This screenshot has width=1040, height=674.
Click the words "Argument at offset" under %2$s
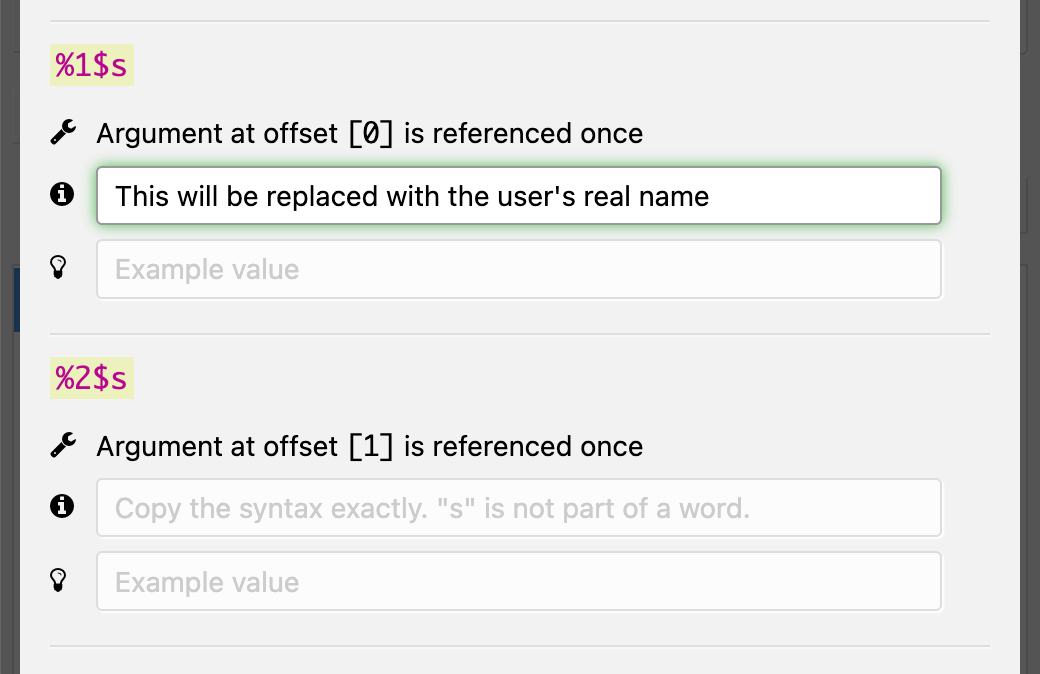217,446
